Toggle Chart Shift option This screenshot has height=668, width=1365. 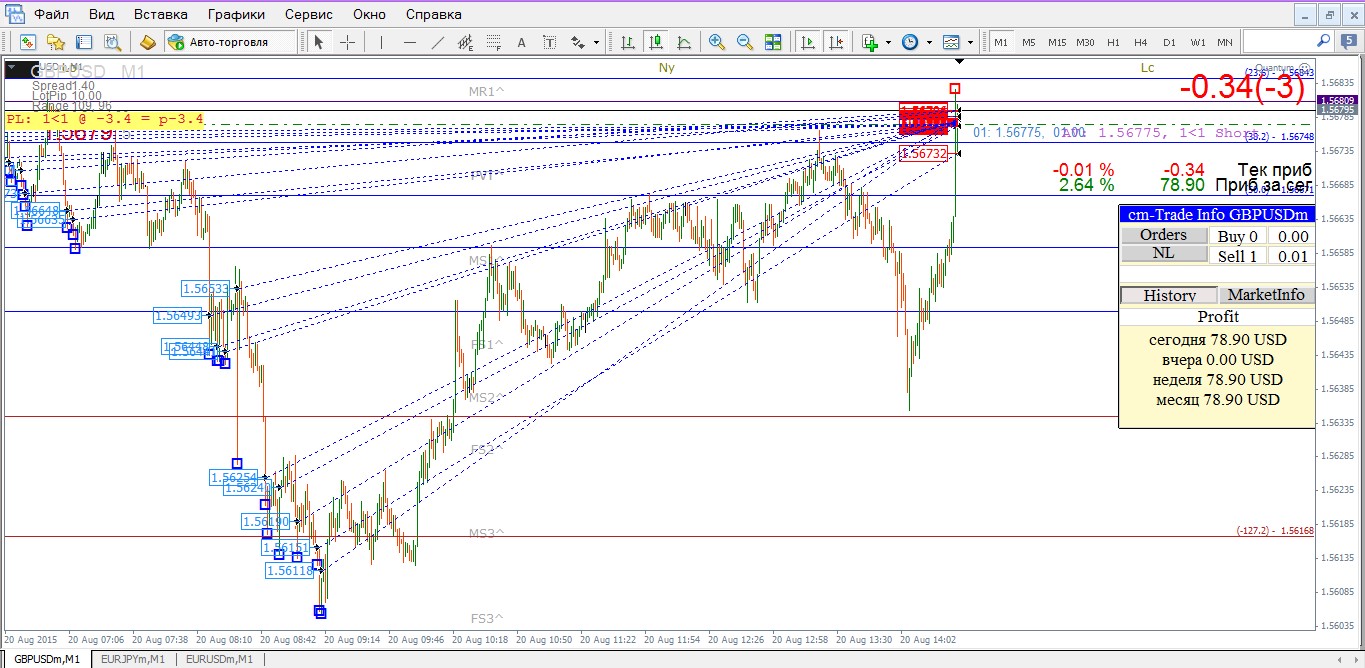835,42
